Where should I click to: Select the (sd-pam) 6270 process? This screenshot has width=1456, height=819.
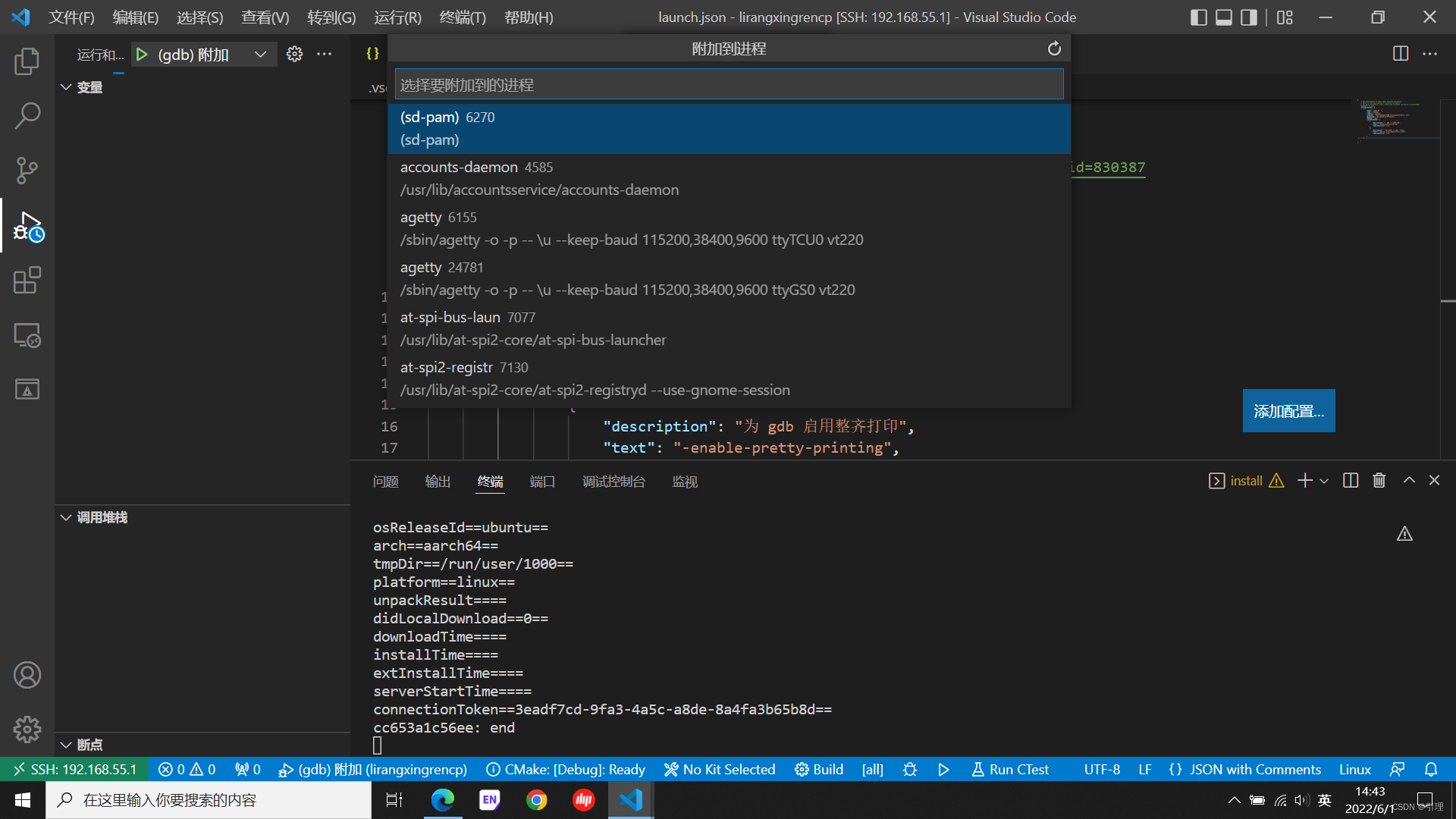click(729, 129)
